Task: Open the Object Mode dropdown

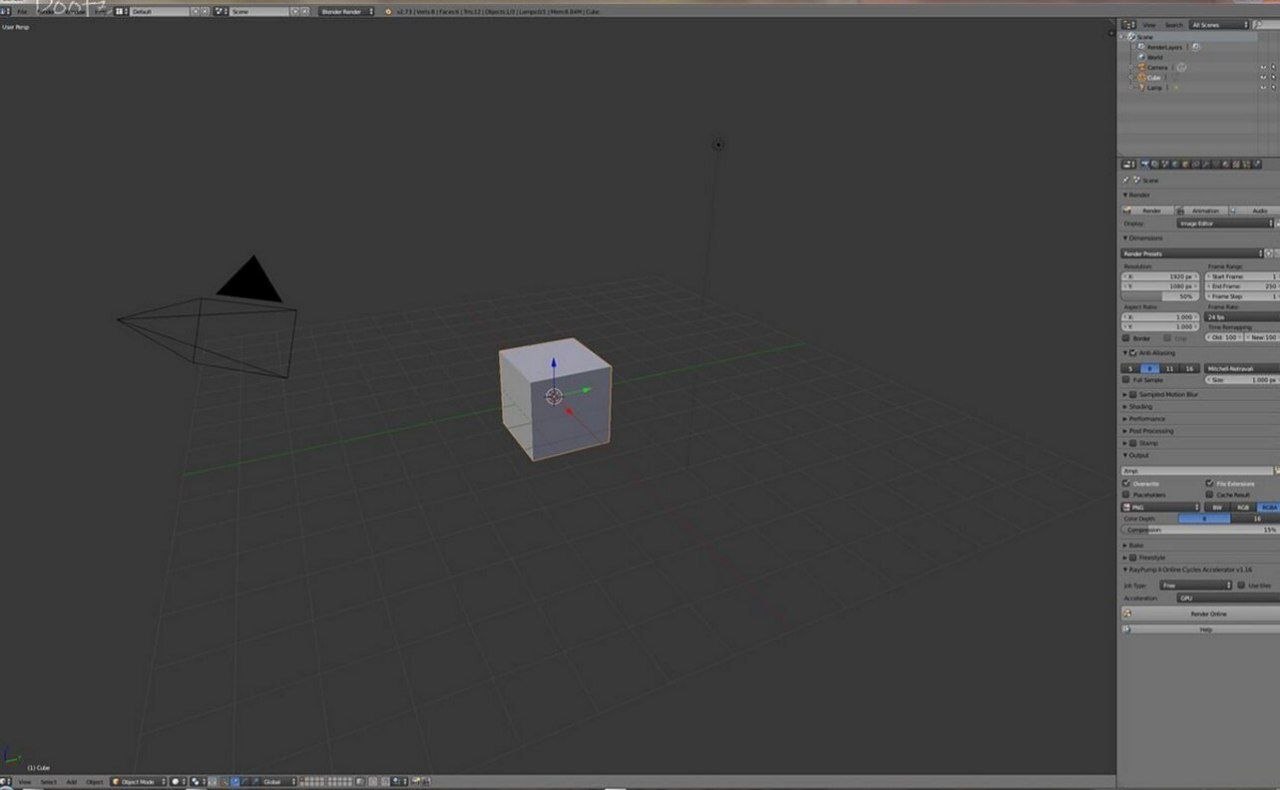Action: point(138,782)
